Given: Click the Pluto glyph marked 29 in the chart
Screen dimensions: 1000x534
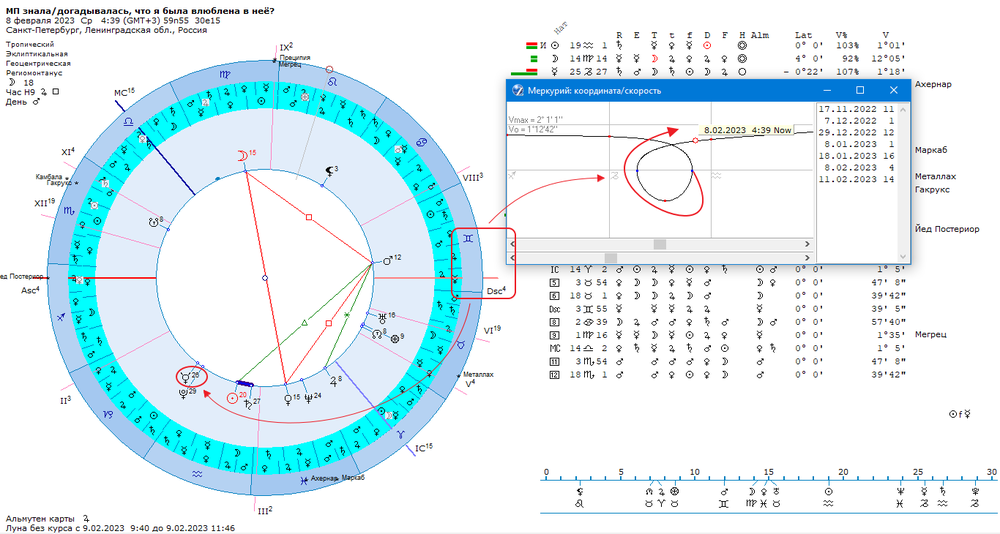Looking at the screenshot, I should (x=183, y=393).
